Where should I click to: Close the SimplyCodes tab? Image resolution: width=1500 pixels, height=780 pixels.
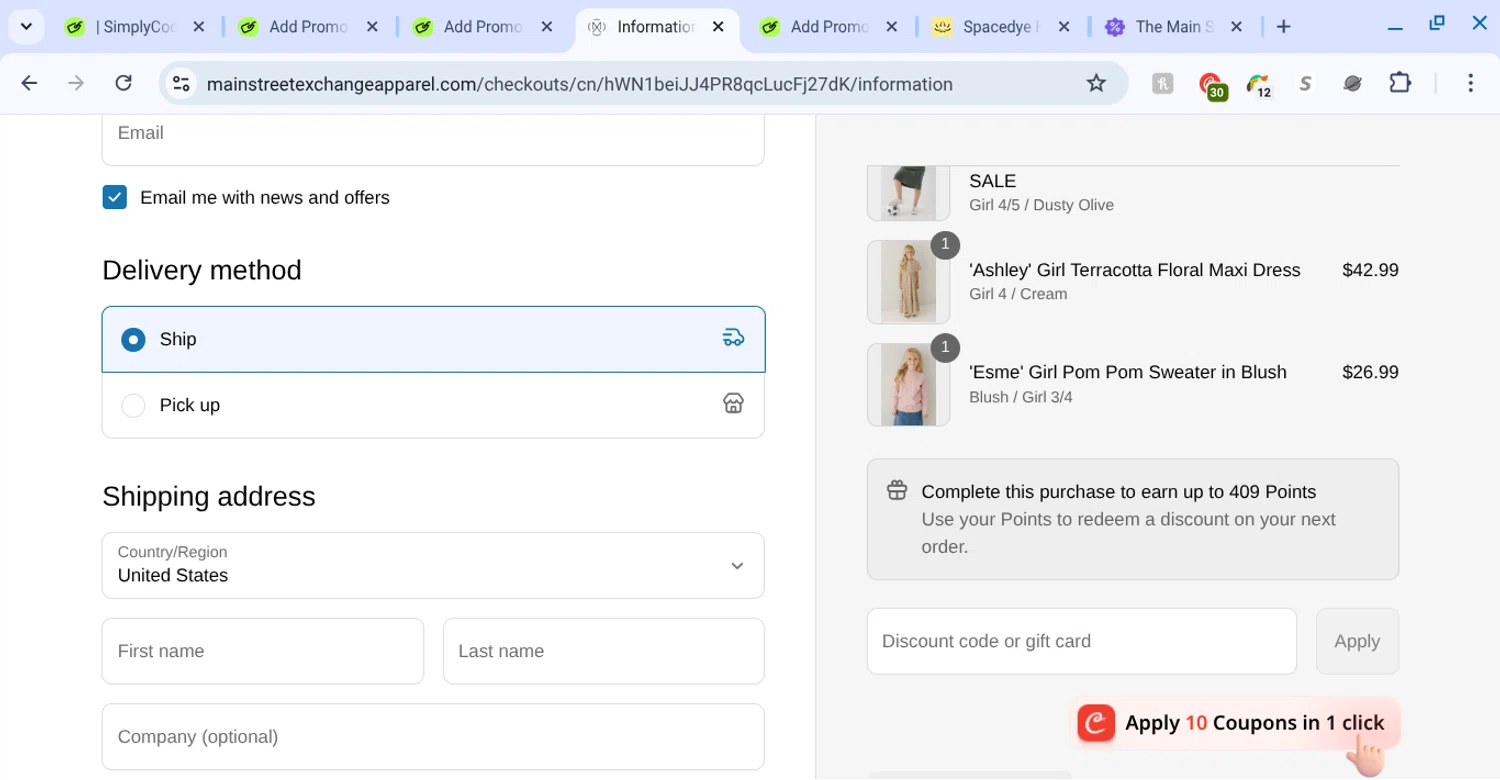(x=199, y=27)
